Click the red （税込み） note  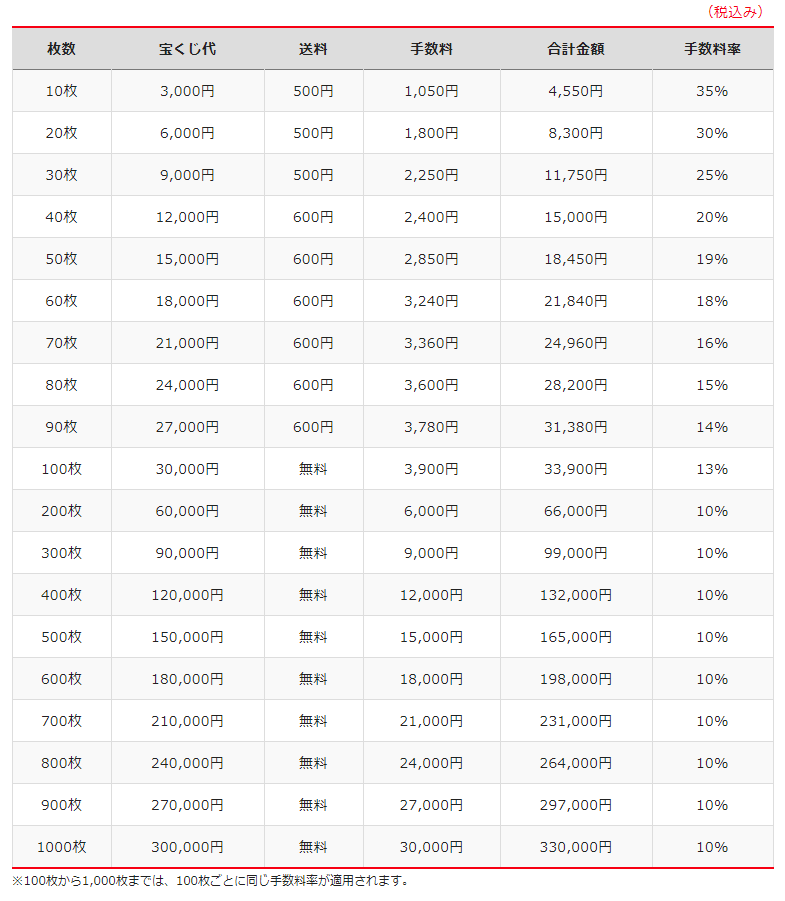pyautogui.click(x=735, y=12)
